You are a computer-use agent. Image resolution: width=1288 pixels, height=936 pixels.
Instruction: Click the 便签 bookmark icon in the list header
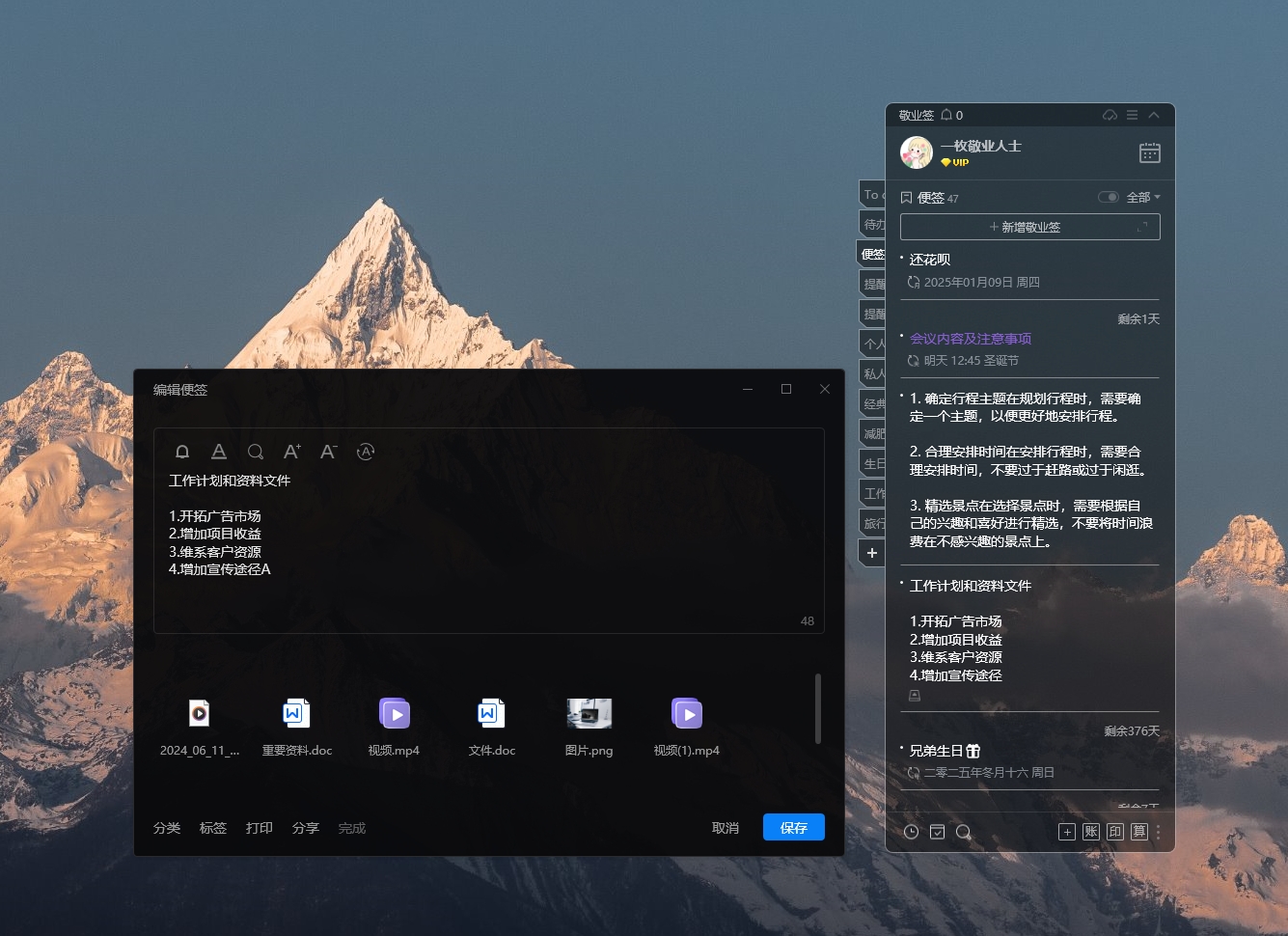(906, 198)
